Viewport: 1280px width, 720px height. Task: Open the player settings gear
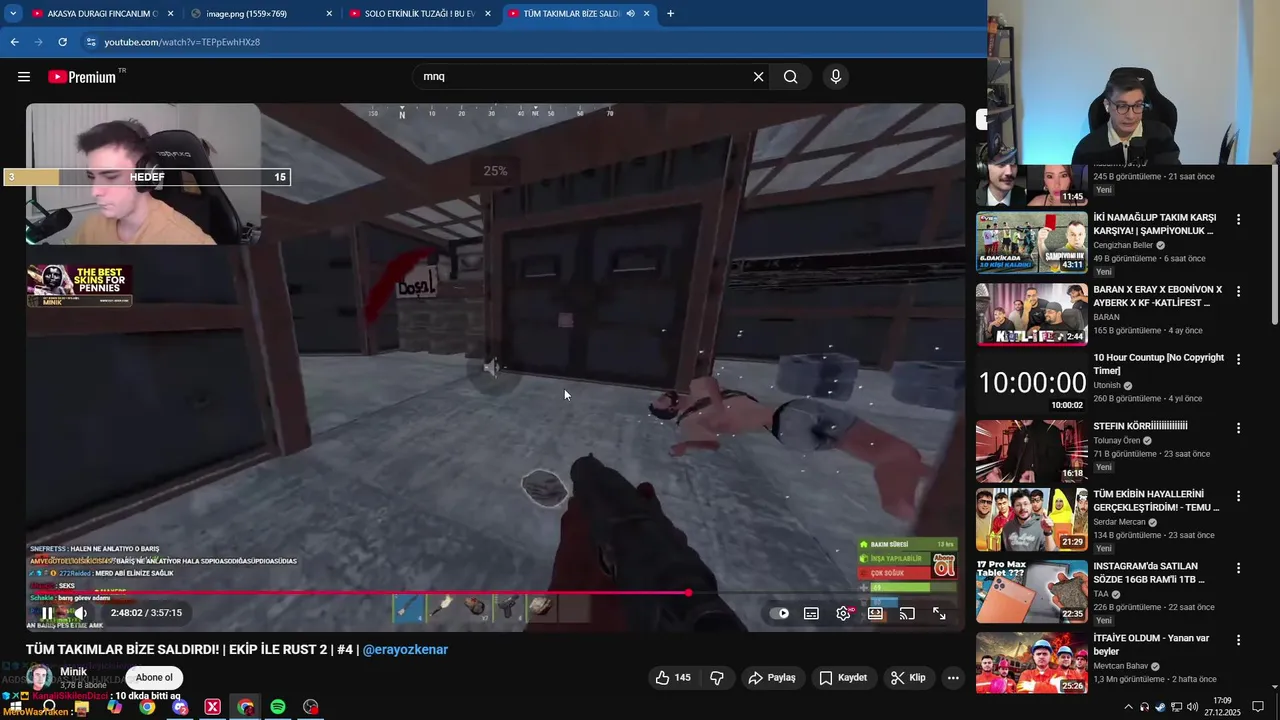[843, 614]
